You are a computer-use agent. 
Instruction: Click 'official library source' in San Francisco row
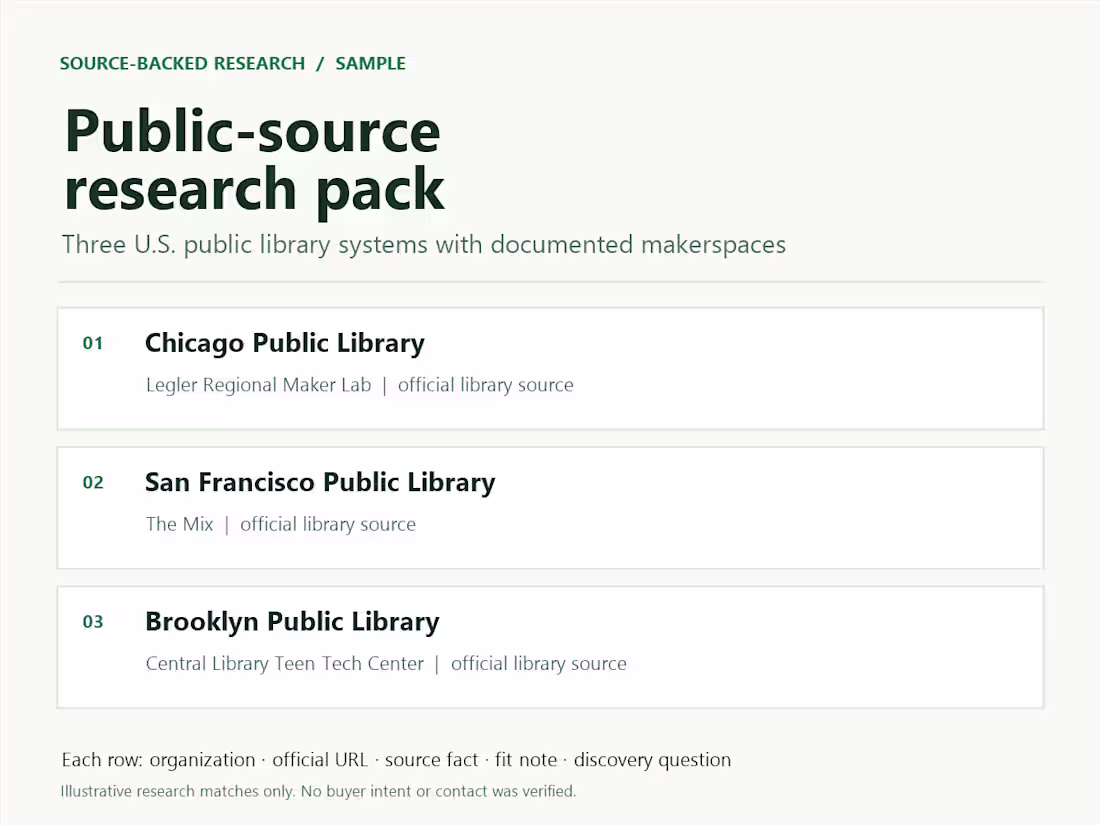(328, 524)
